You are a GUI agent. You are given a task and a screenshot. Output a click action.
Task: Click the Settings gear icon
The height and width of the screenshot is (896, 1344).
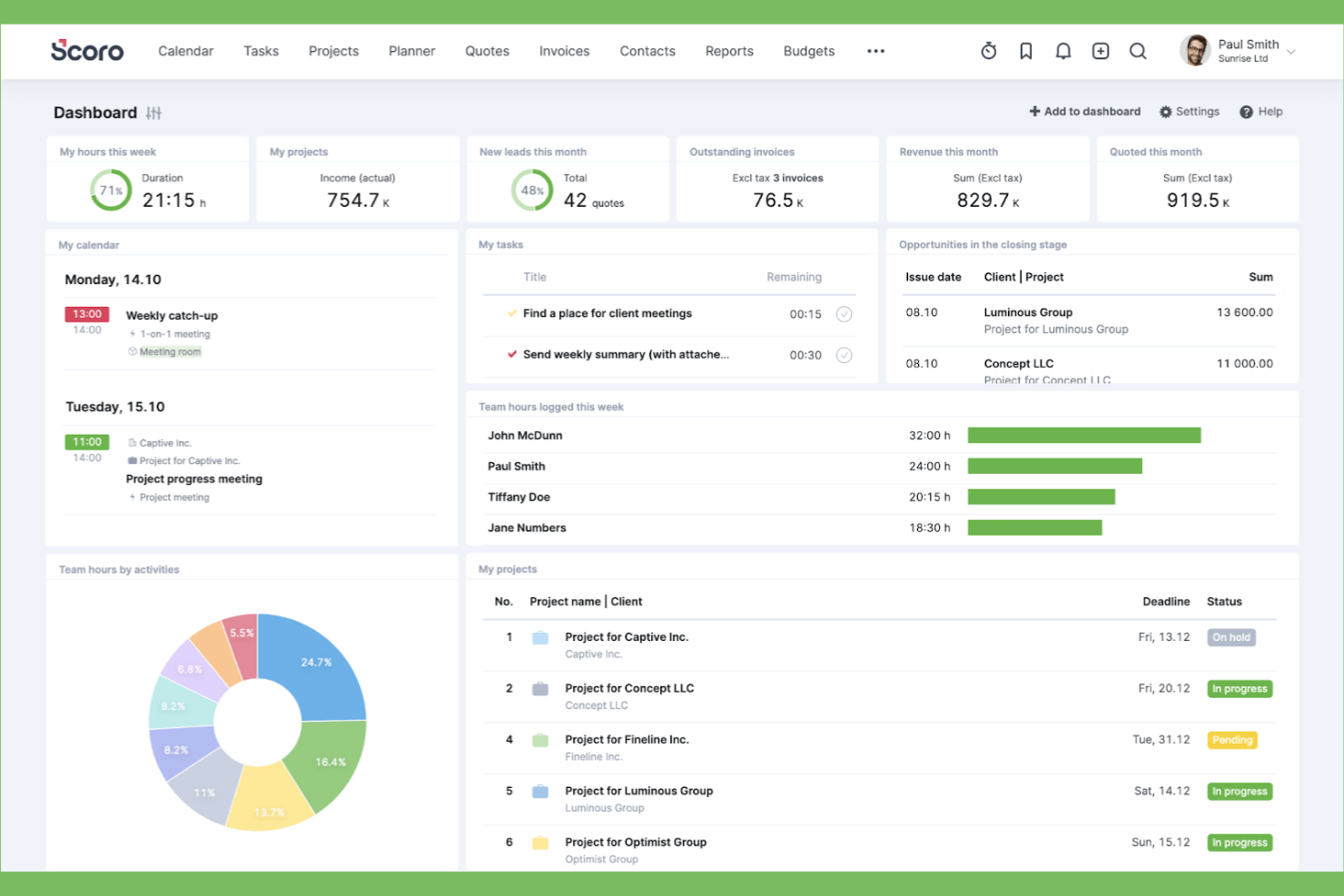click(1165, 112)
